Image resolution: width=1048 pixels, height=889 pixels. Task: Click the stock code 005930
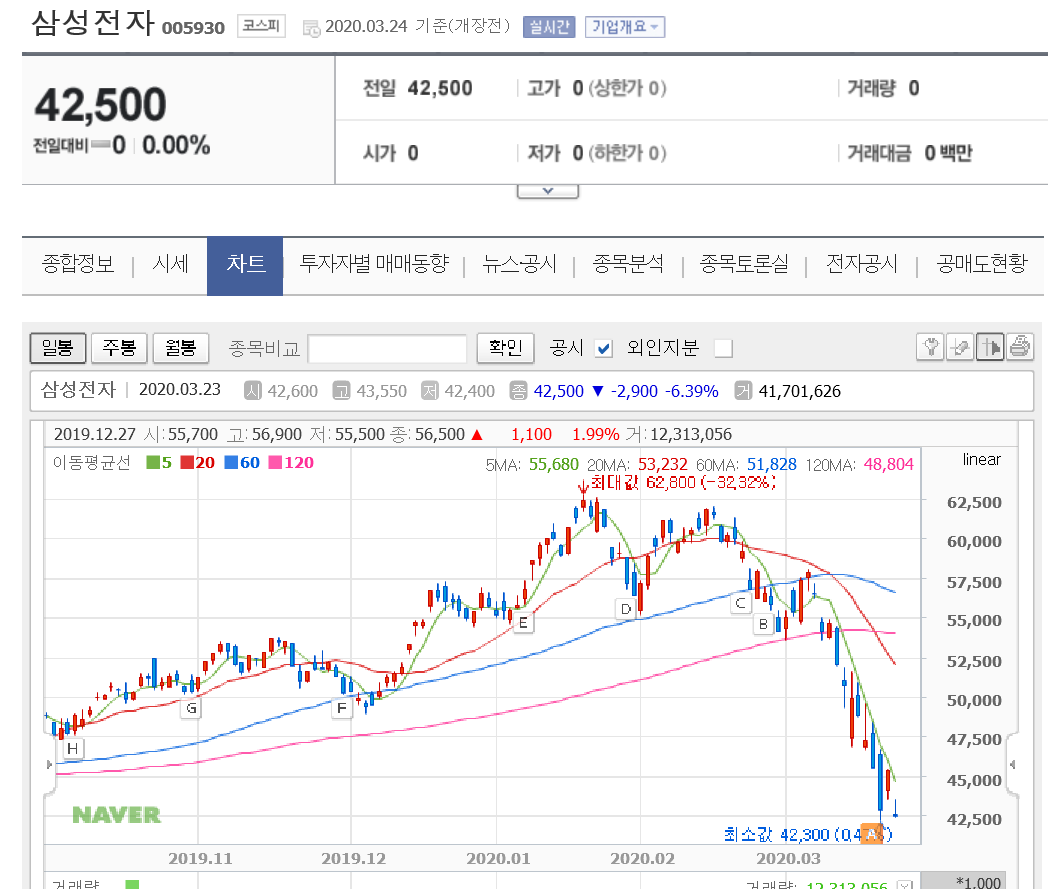[x=193, y=28]
